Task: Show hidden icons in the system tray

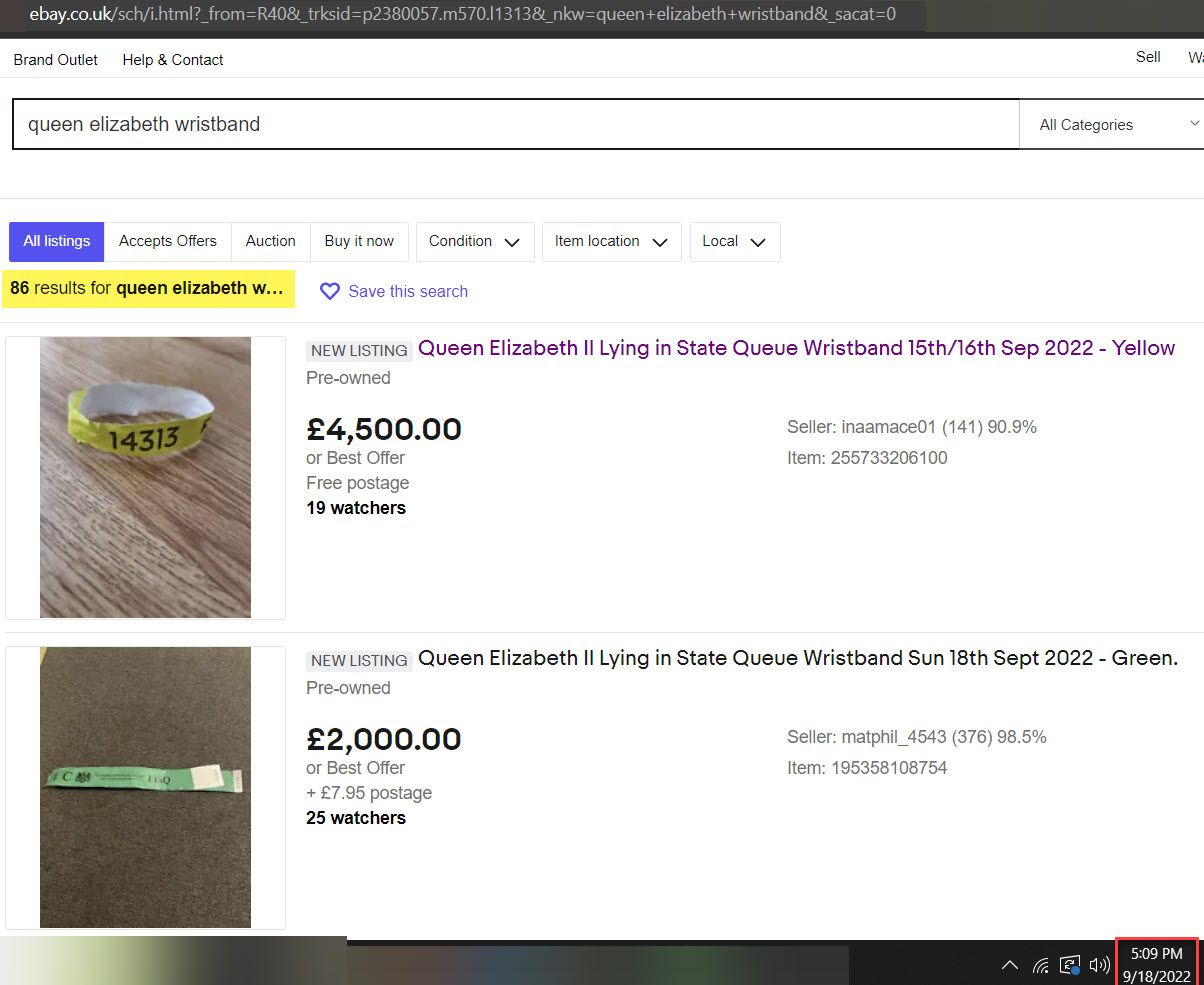Action: coord(1010,965)
